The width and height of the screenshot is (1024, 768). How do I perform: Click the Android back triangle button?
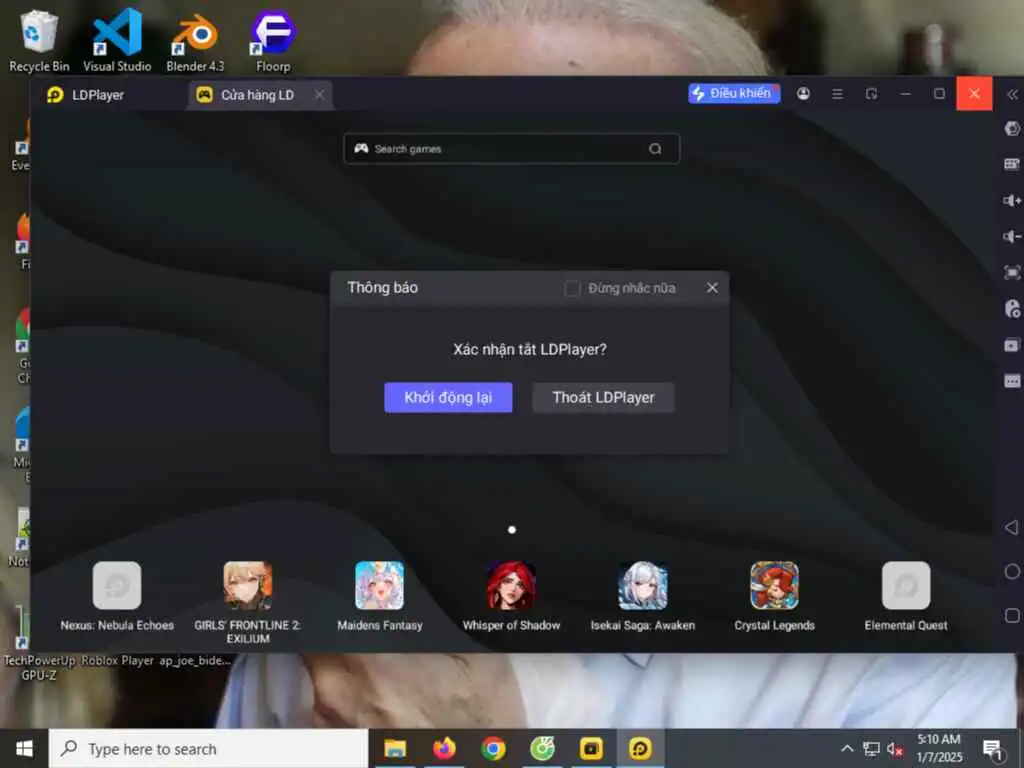(1012, 527)
